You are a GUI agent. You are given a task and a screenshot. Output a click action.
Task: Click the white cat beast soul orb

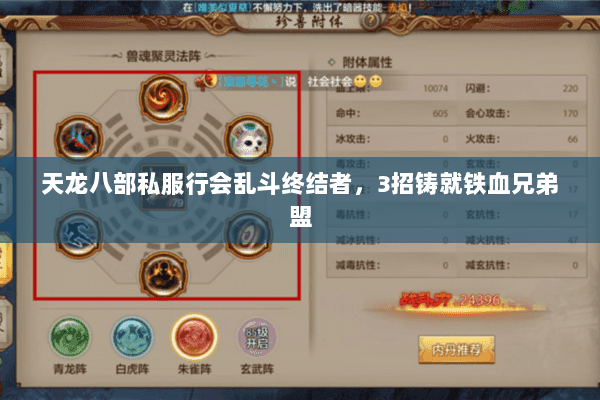click(x=249, y=138)
